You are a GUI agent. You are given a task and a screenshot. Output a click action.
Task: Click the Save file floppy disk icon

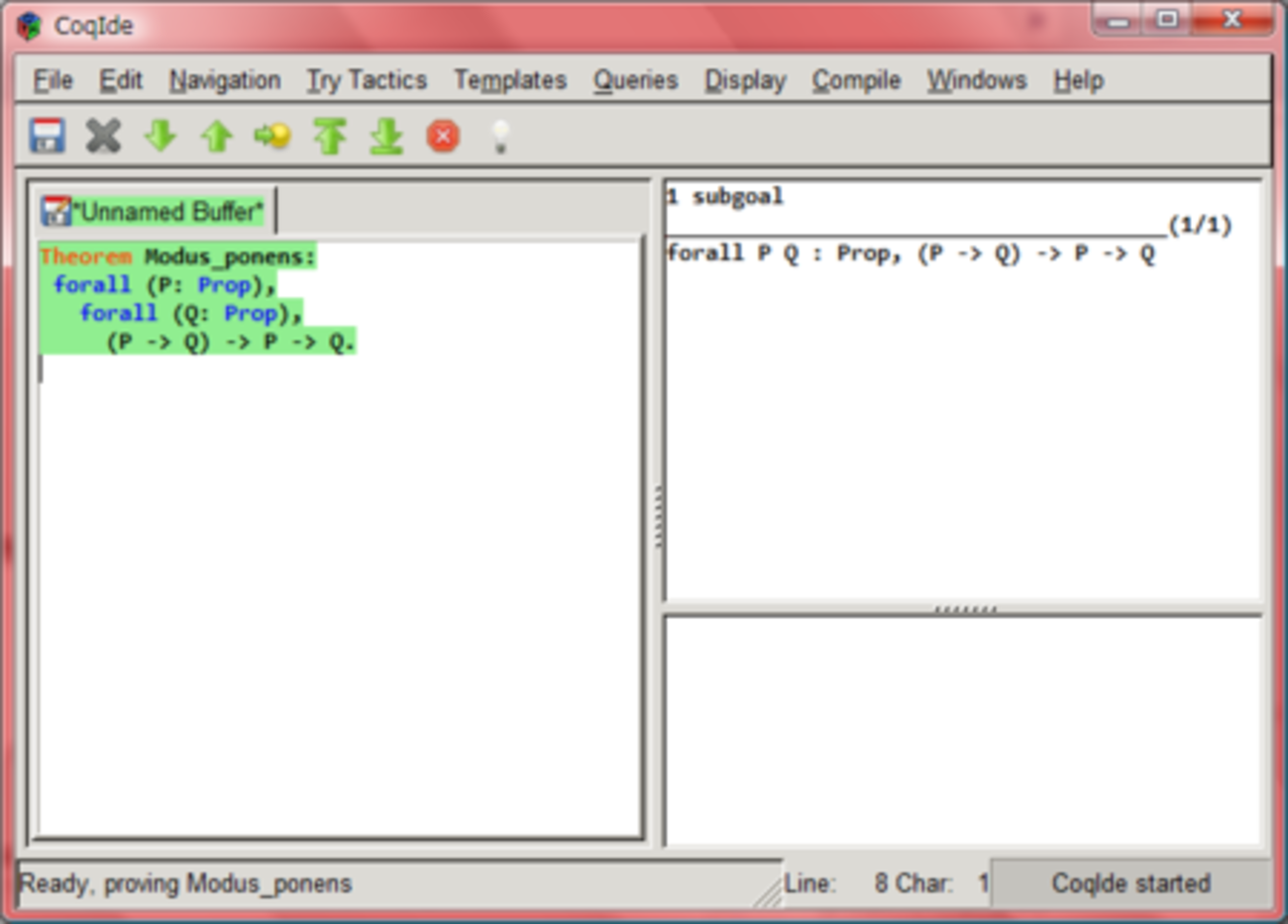(x=48, y=136)
